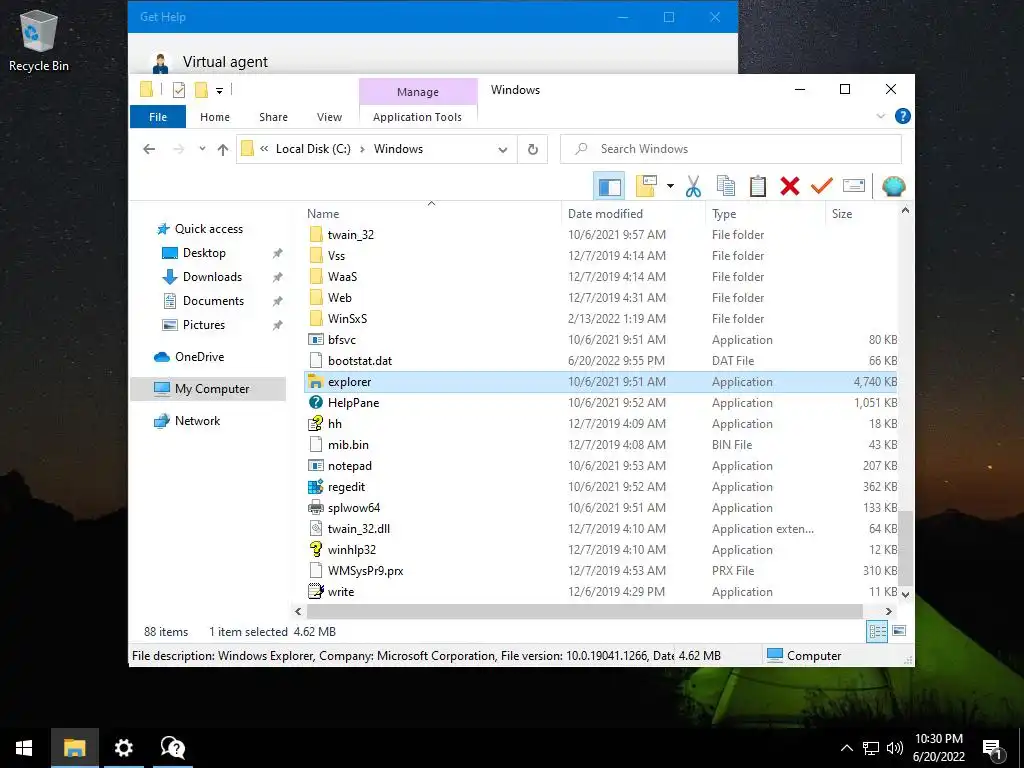Toggle the navigation pane toolbar button
Image resolution: width=1024 pixels, height=768 pixels.
pyautogui.click(x=609, y=187)
